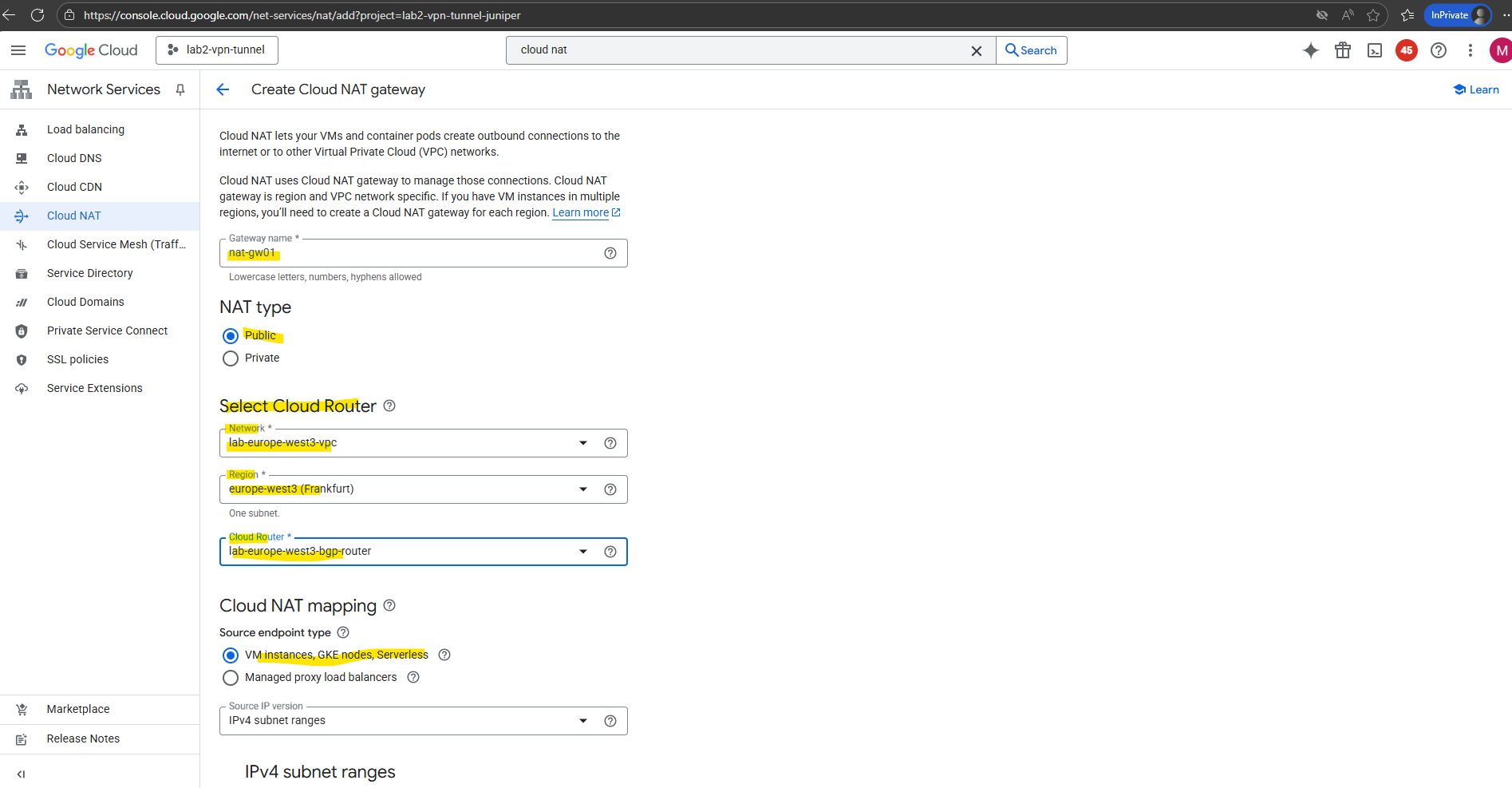This screenshot has height=788, width=1512.
Task: Click the back arrow beside Create Cloud NAT gateway
Action: [x=223, y=89]
